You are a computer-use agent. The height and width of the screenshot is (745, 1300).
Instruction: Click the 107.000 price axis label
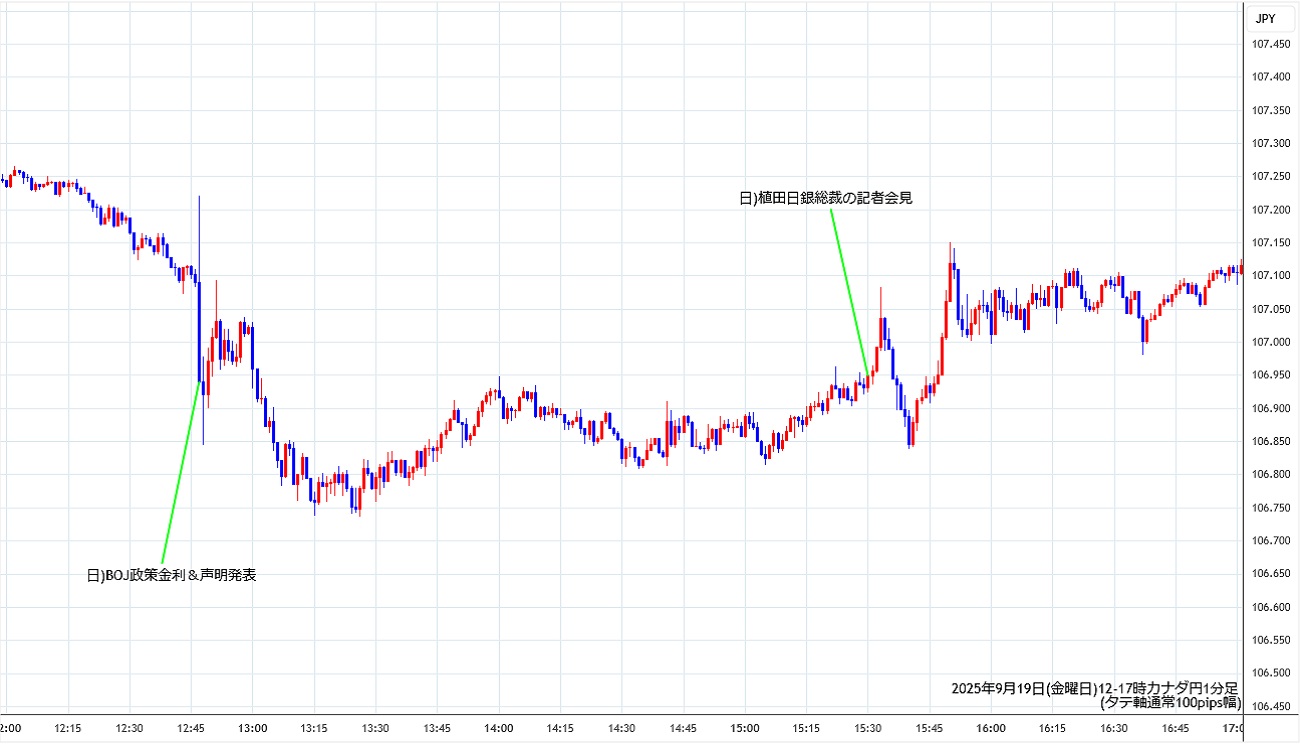click(1271, 342)
